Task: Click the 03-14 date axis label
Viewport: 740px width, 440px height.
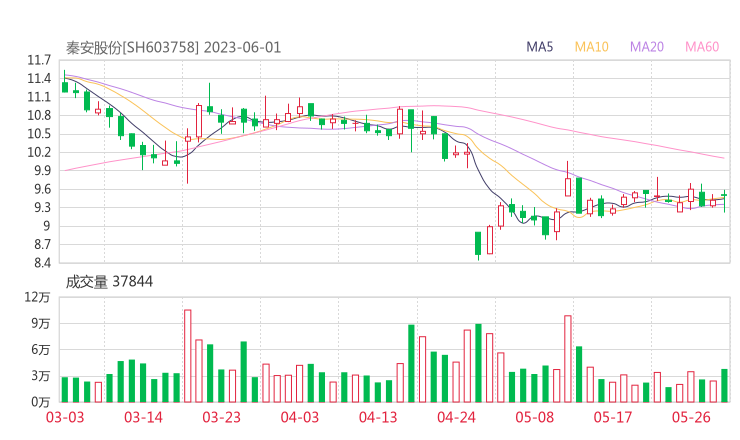Action: pyautogui.click(x=143, y=417)
